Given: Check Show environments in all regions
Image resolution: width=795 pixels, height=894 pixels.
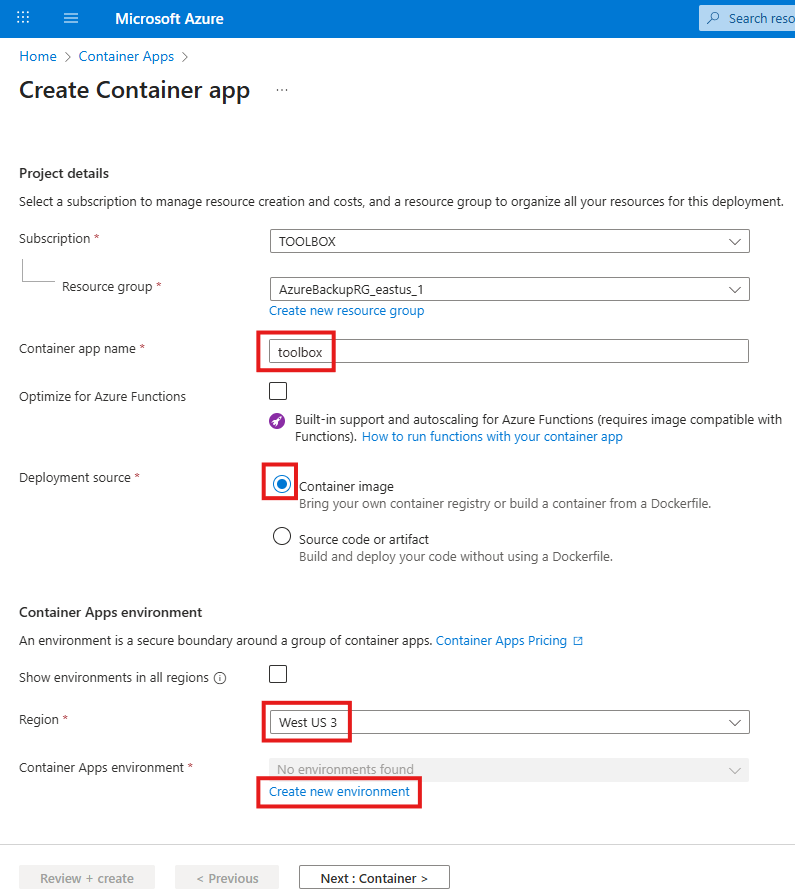Looking at the screenshot, I should pyautogui.click(x=277, y=674).
